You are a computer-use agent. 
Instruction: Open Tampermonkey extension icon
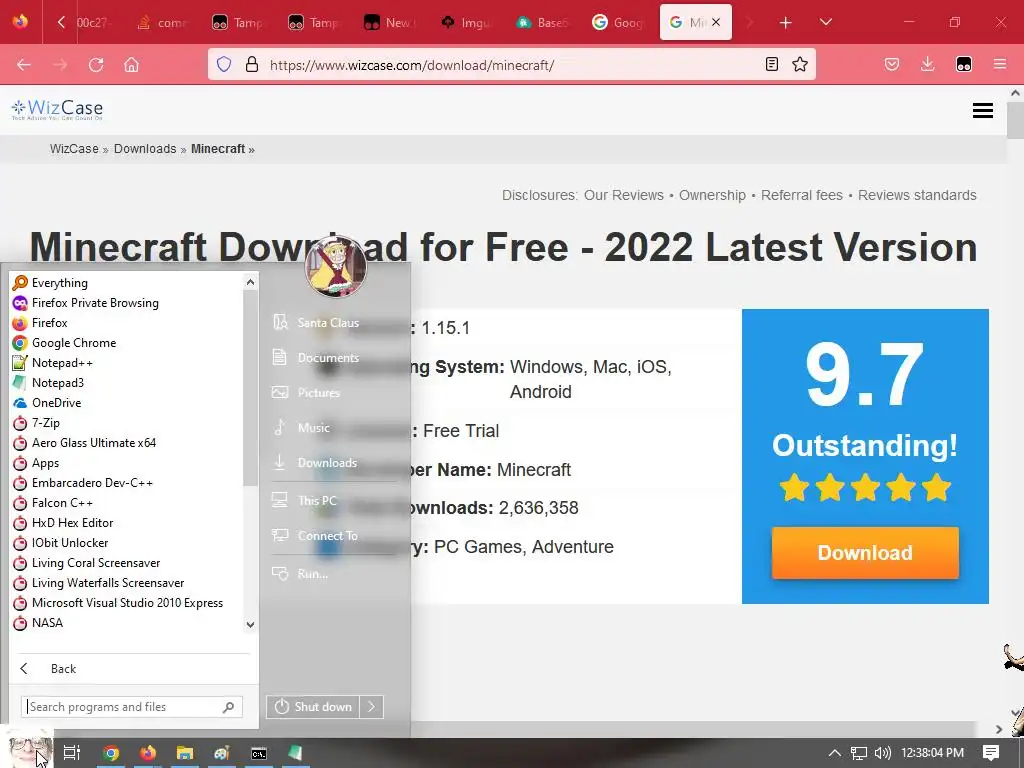[x=963, y=64]
